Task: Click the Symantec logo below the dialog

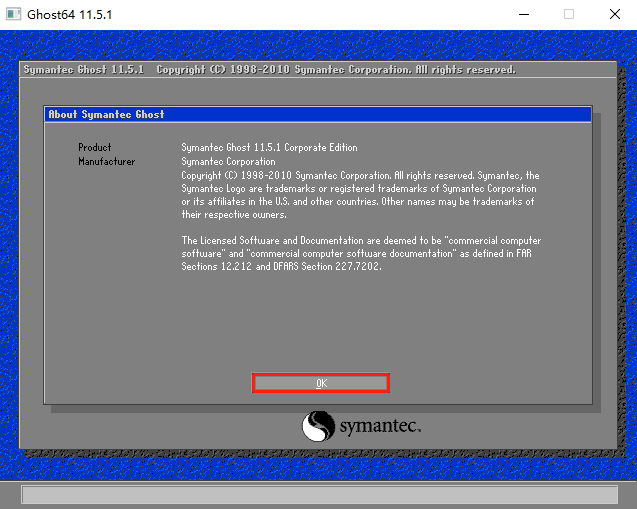Action: pyautogui.click(x=361, y=426)
